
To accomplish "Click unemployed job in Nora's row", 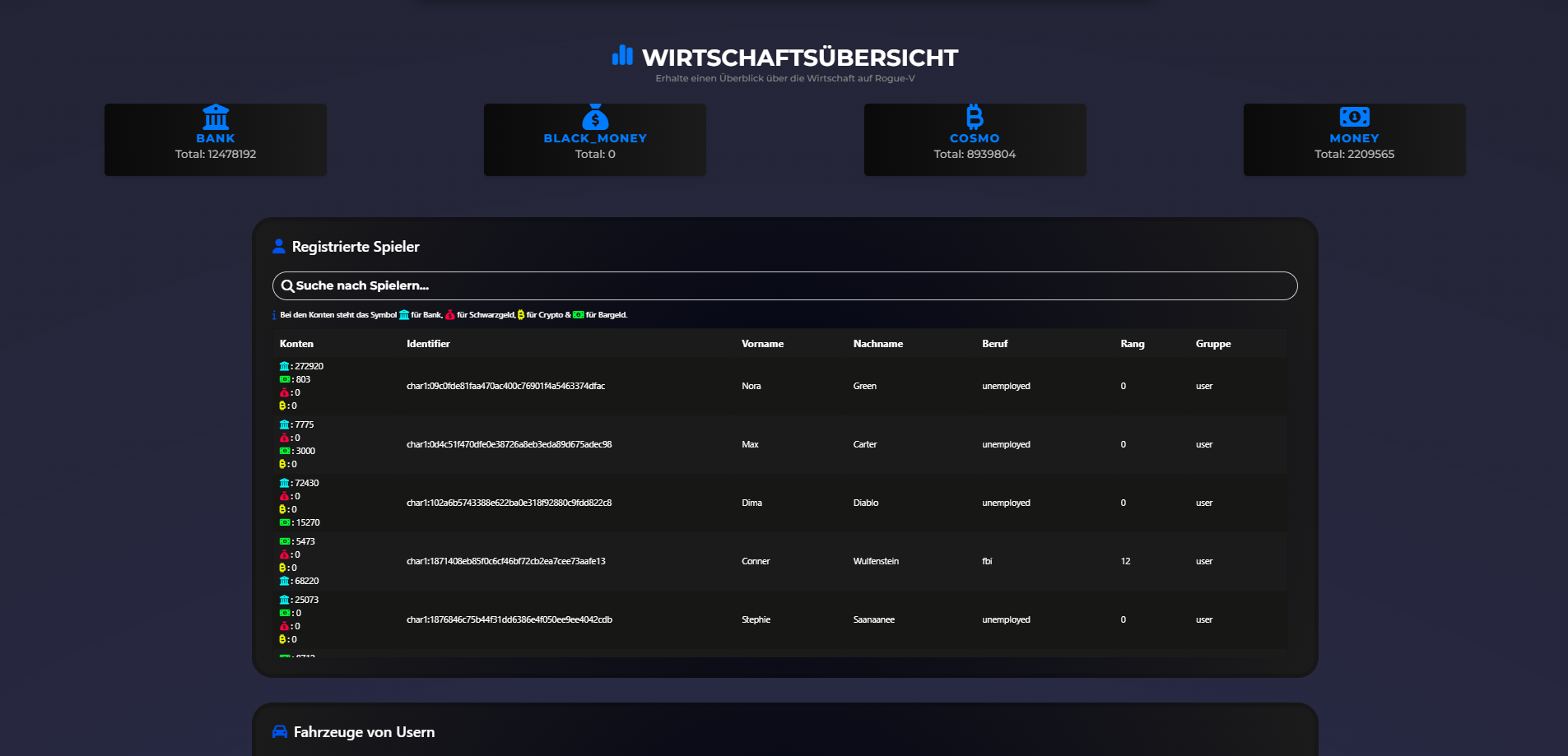I will [1006, 386].
